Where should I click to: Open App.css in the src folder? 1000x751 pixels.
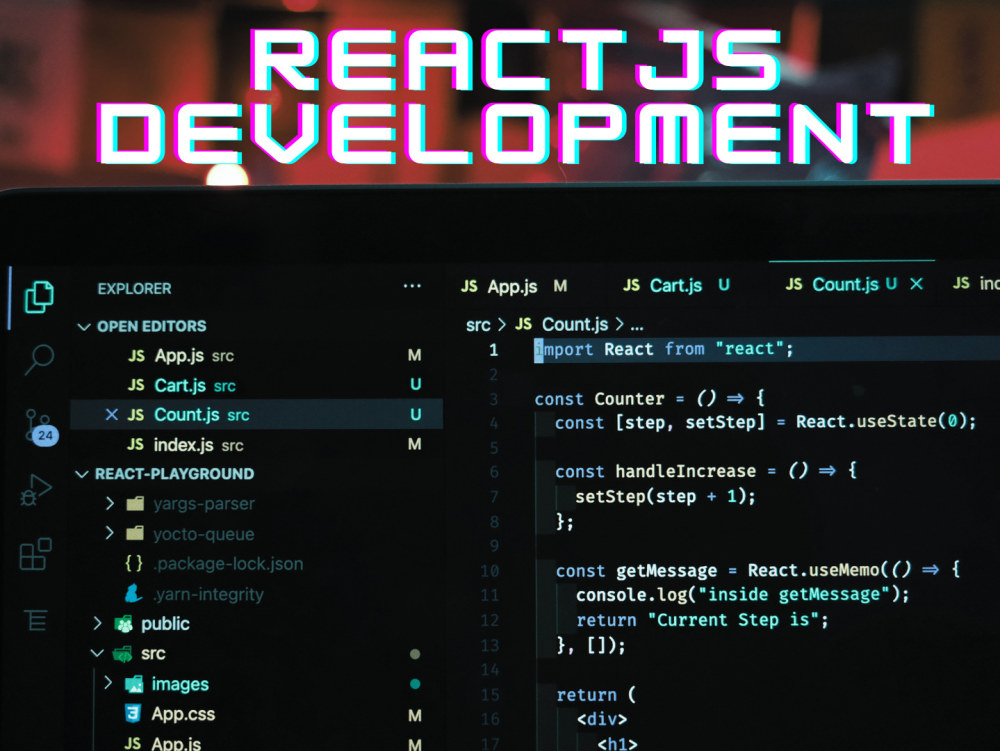(x=183, y=714)
